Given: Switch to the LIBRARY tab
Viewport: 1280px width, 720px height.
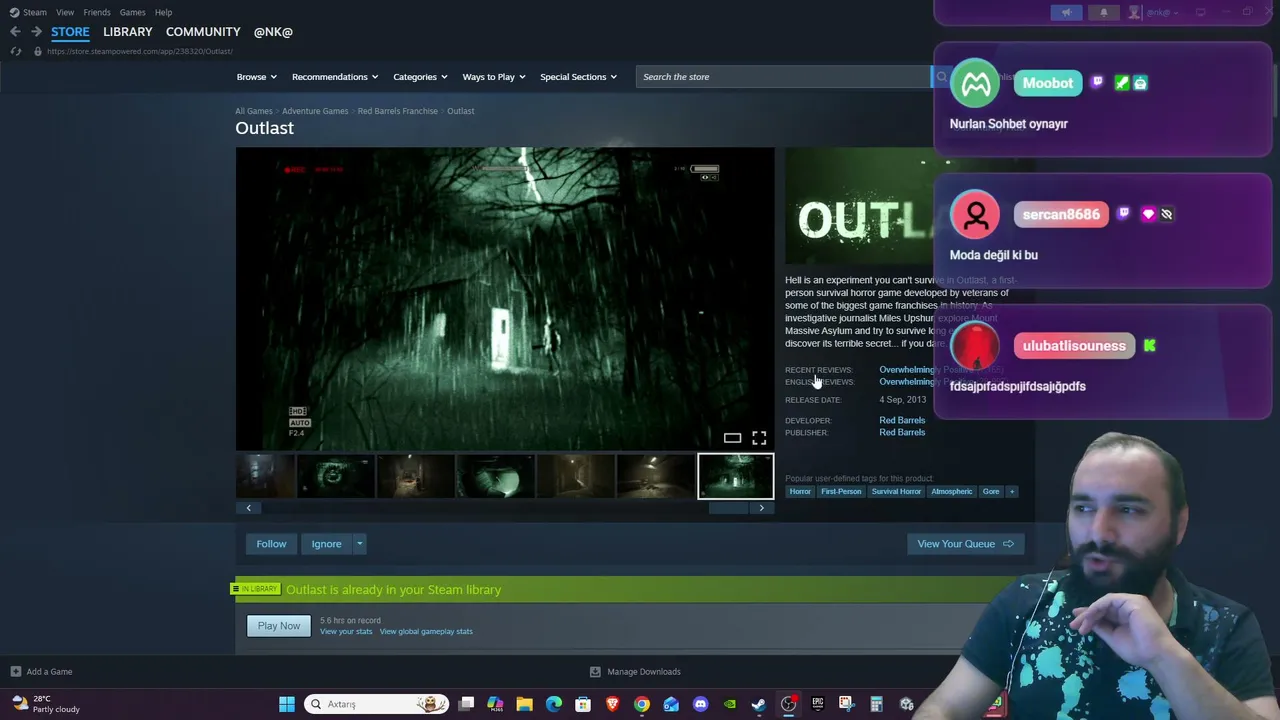Looking at the screenshot, I should 128,32.
